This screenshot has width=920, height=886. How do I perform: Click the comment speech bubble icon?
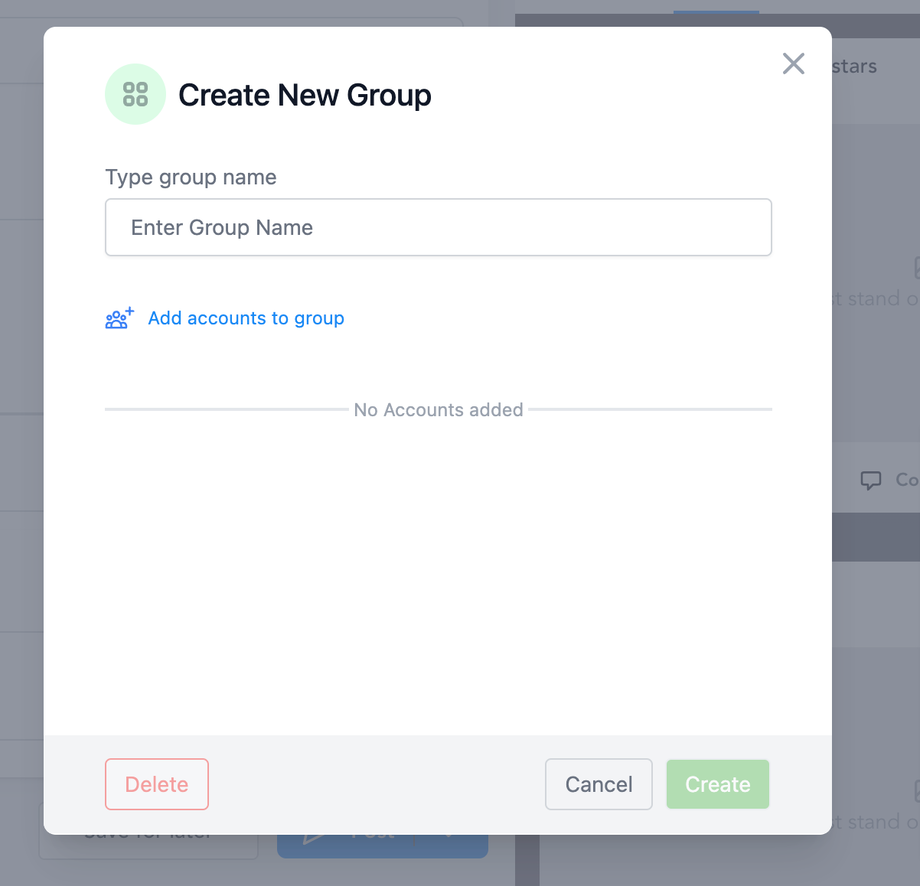click(x=871, y=480)
